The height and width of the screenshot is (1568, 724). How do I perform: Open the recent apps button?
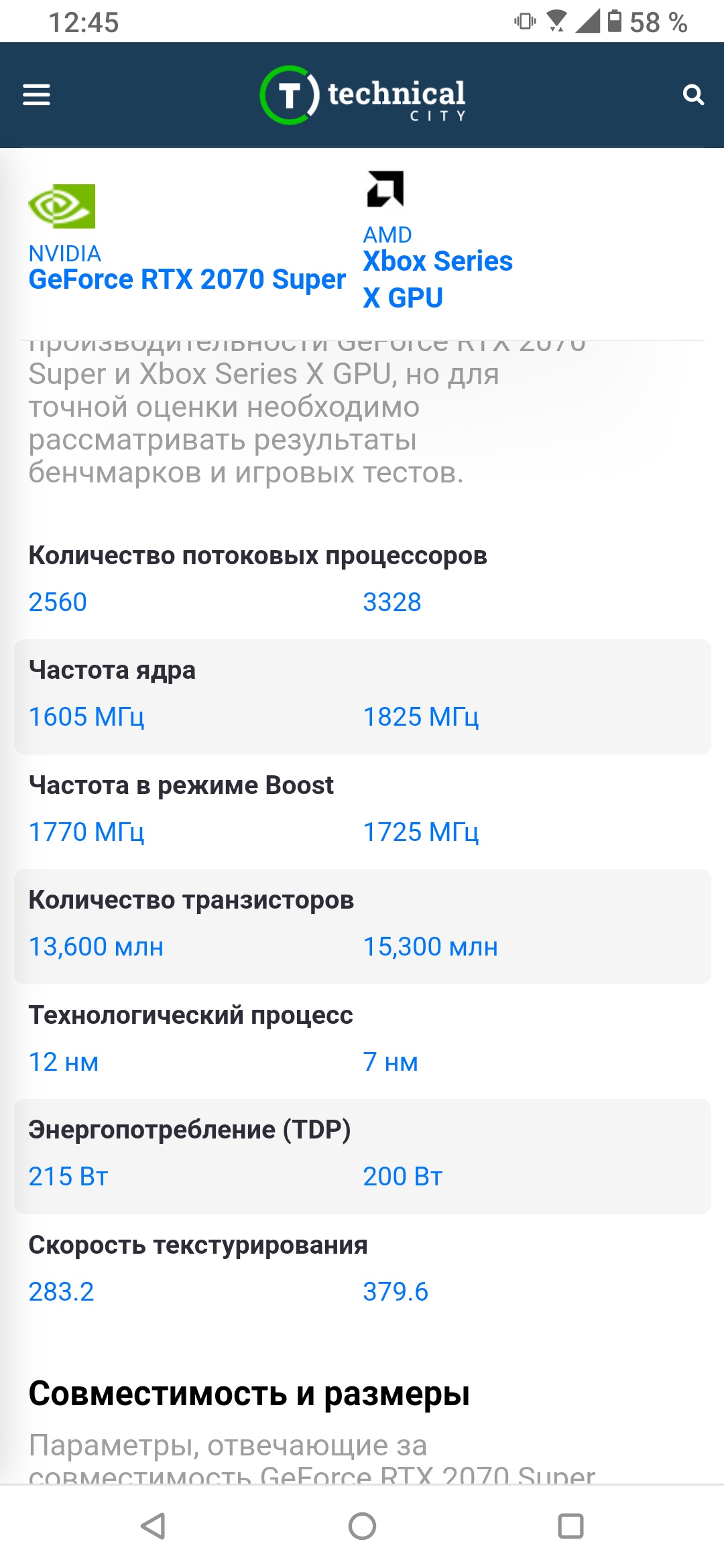[570, 1526]
